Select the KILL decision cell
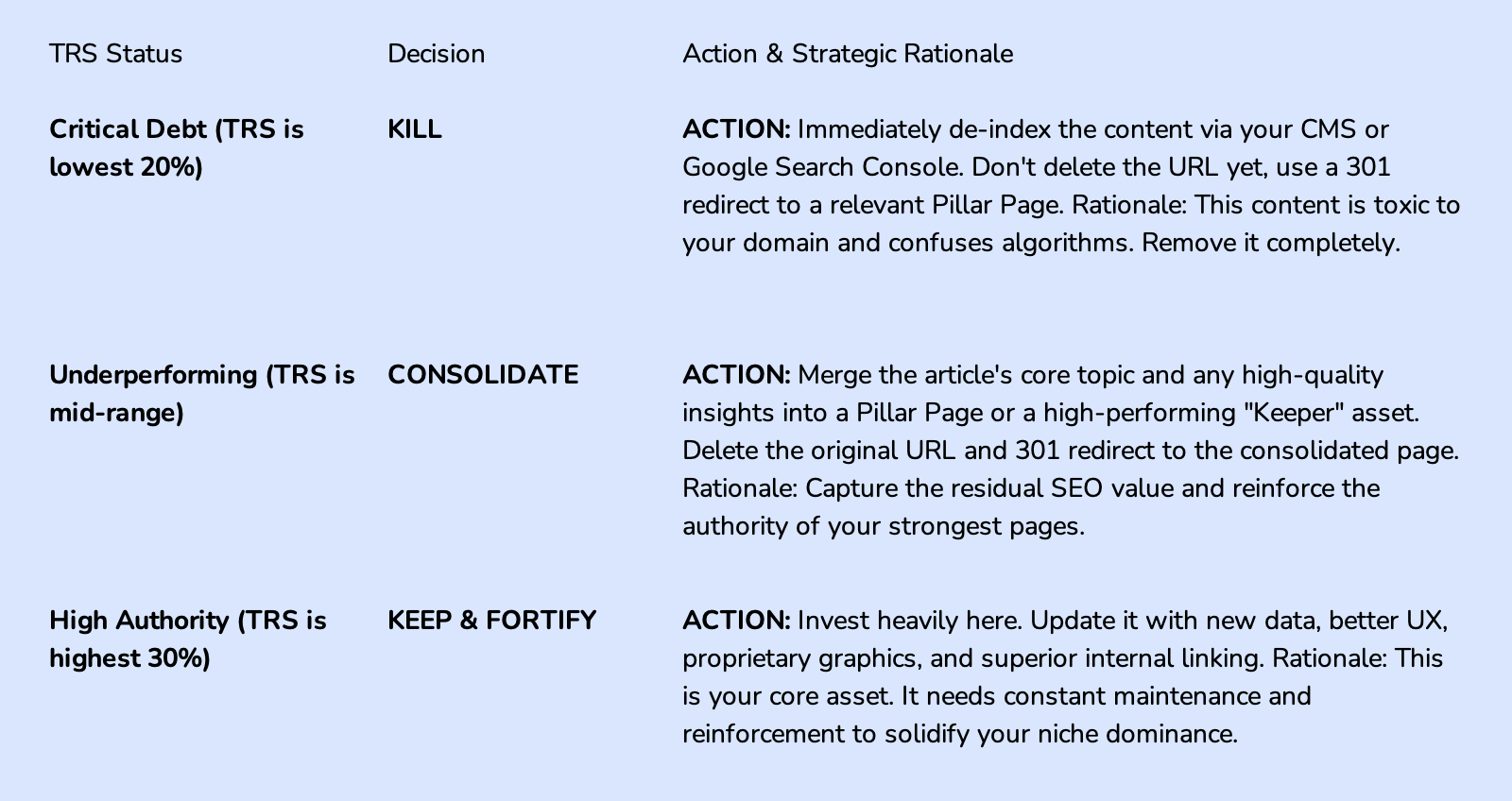The image size is (1512, 801). pos(415,129)
